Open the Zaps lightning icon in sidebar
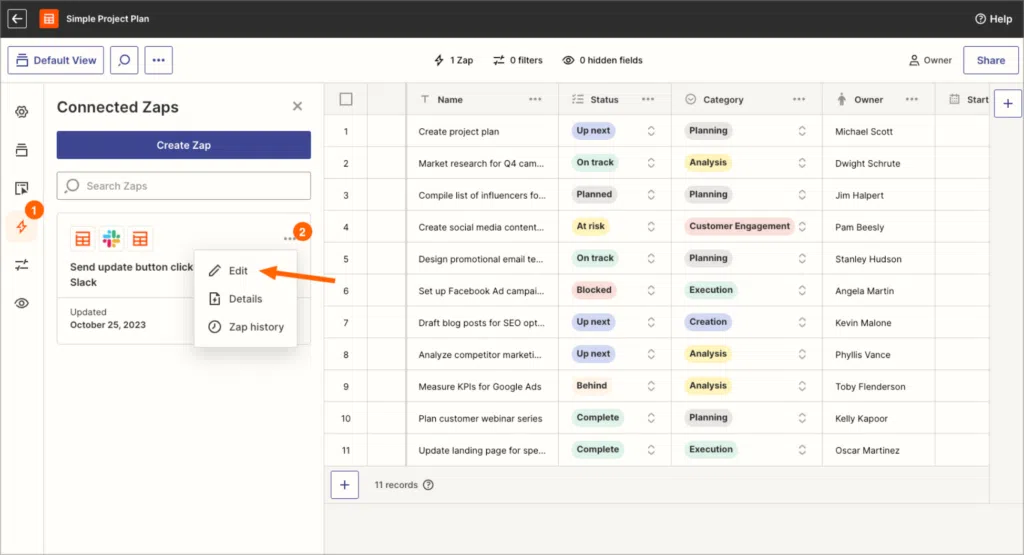 [x=22, y=227]
